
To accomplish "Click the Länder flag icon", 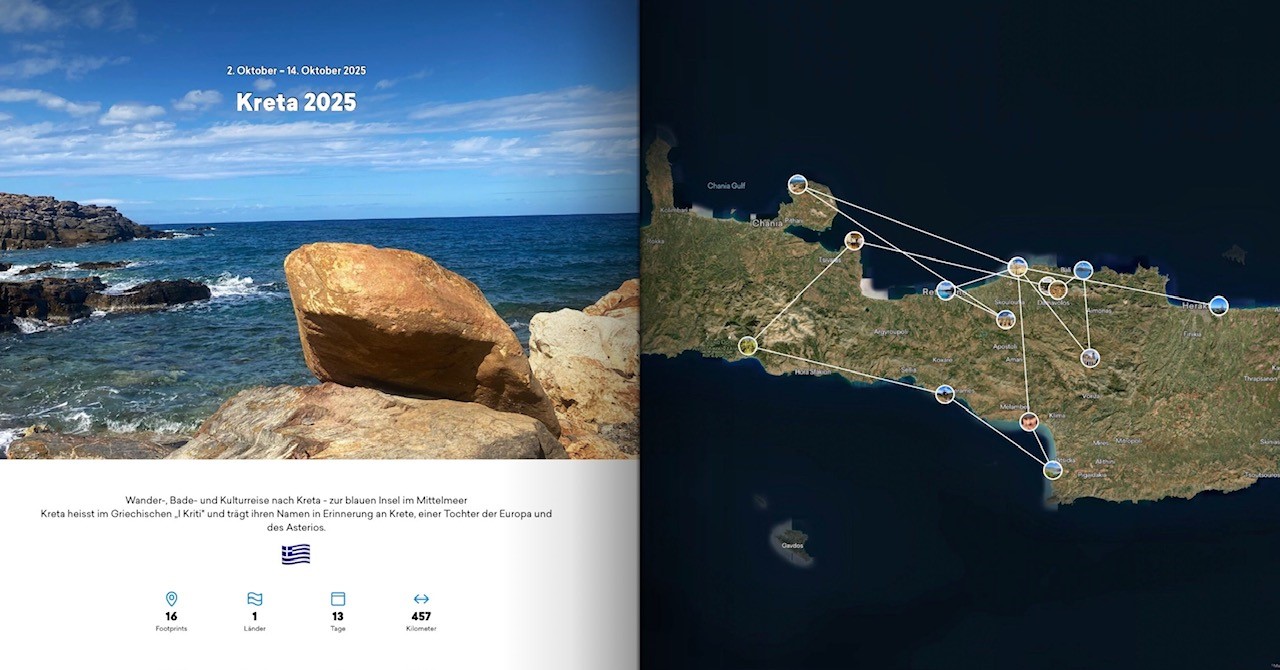I will [255, 599].
